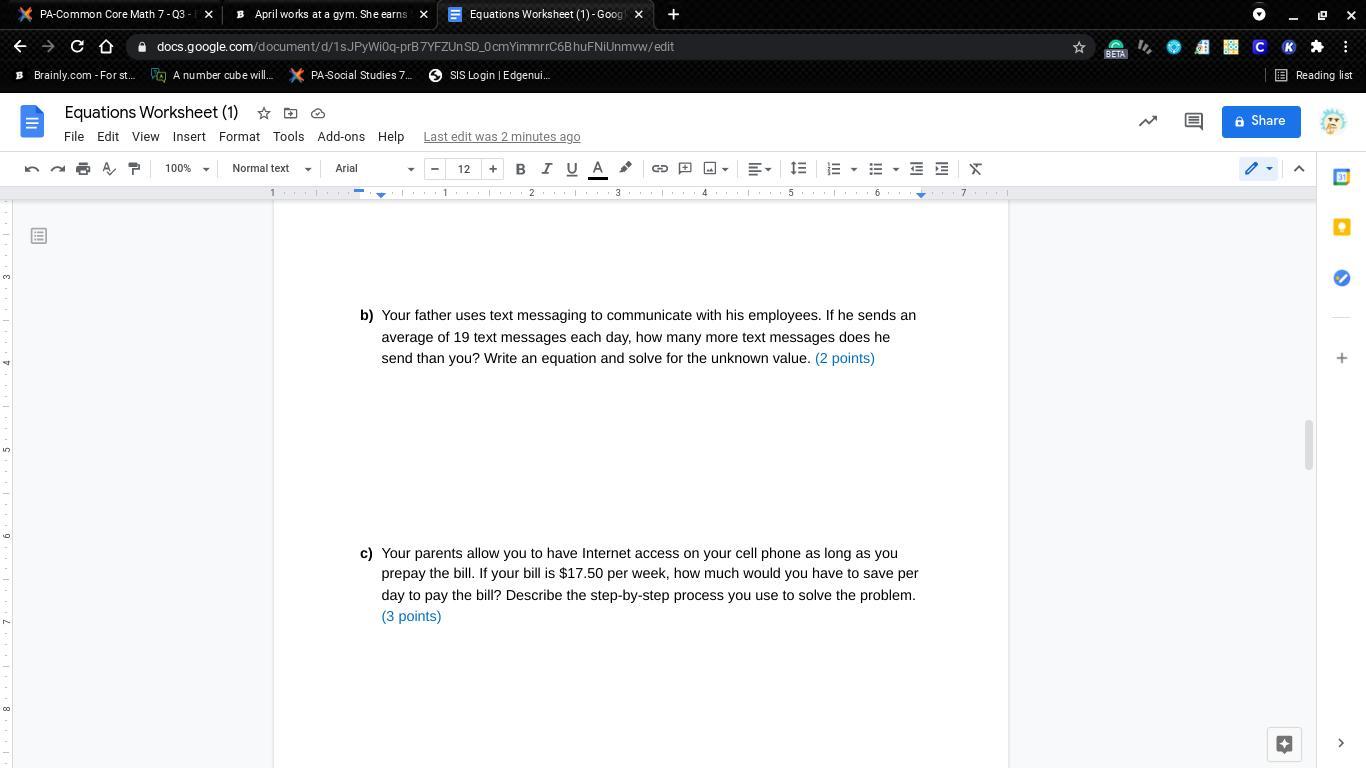Image resolution: width=1366 pixels, height=768 pixels.
Task: Select the Paint format tool
Action: (134, 169)
